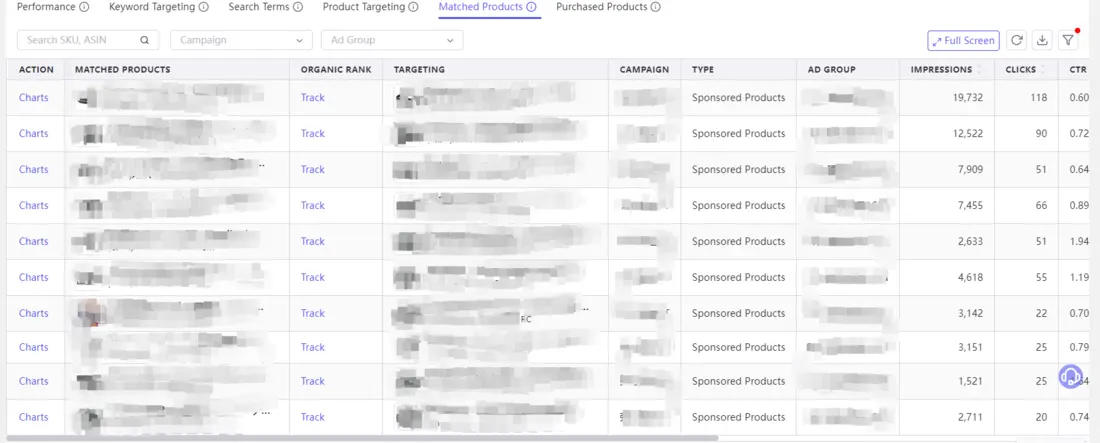Select the 4,618 impressions cell
This screenshot has width=1100, height=443.
(x=947, y=277)
